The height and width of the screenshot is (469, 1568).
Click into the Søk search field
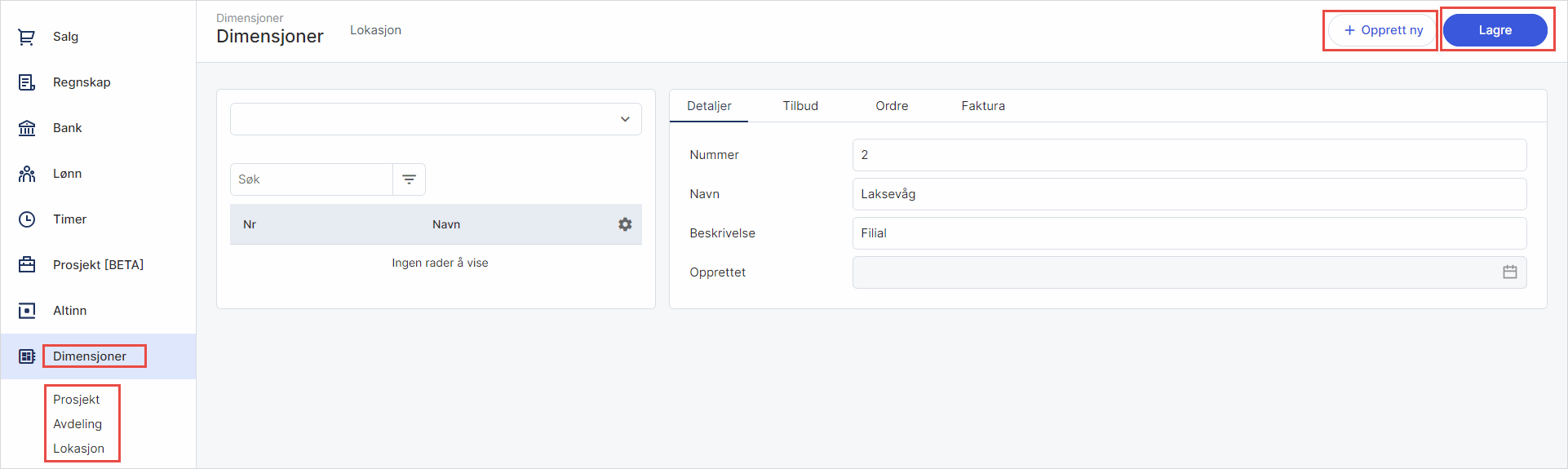pos(312,179)
